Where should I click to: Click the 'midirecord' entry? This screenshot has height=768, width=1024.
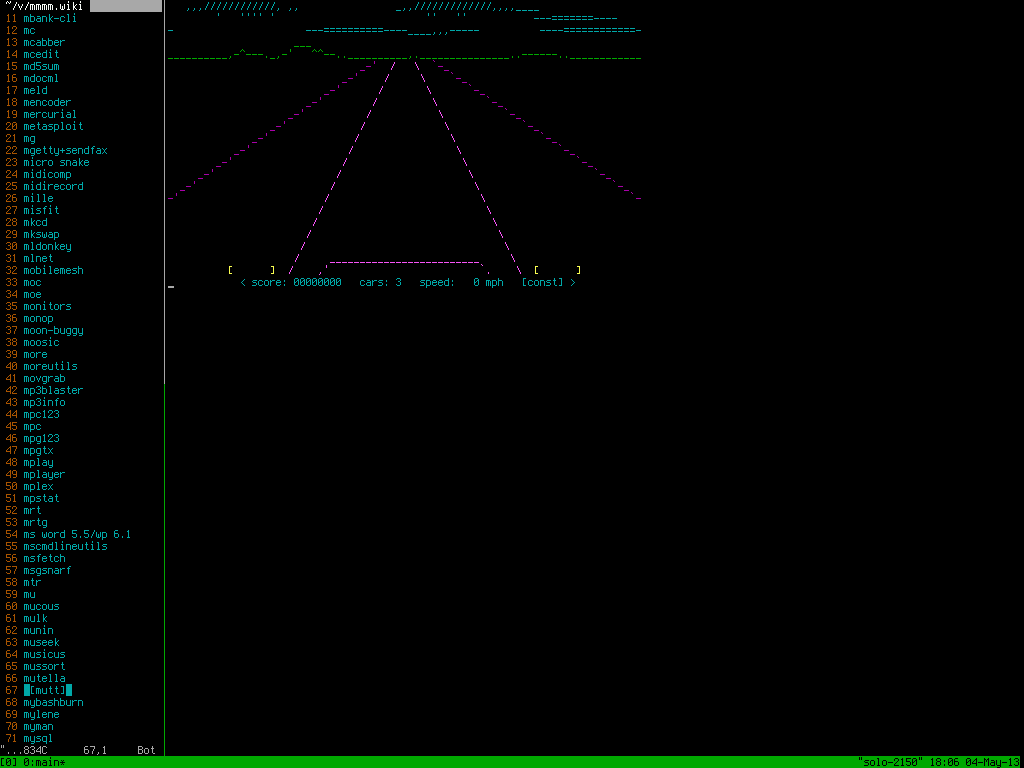coord(54,186)
